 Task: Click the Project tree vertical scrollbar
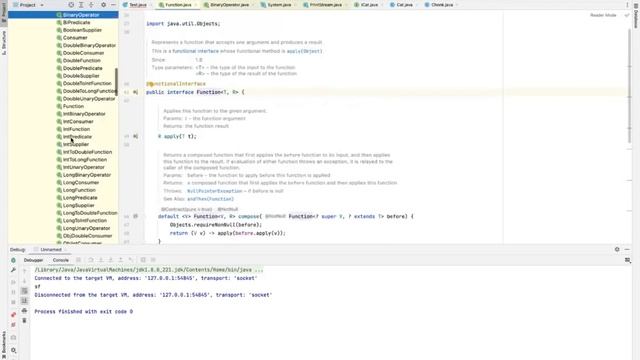(x=116, y=82)
